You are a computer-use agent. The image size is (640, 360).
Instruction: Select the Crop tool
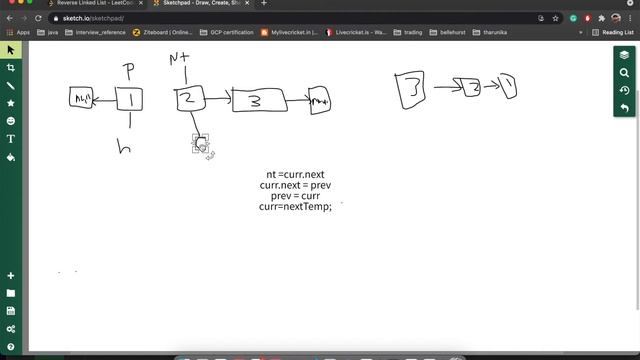[x=11, y=68]
